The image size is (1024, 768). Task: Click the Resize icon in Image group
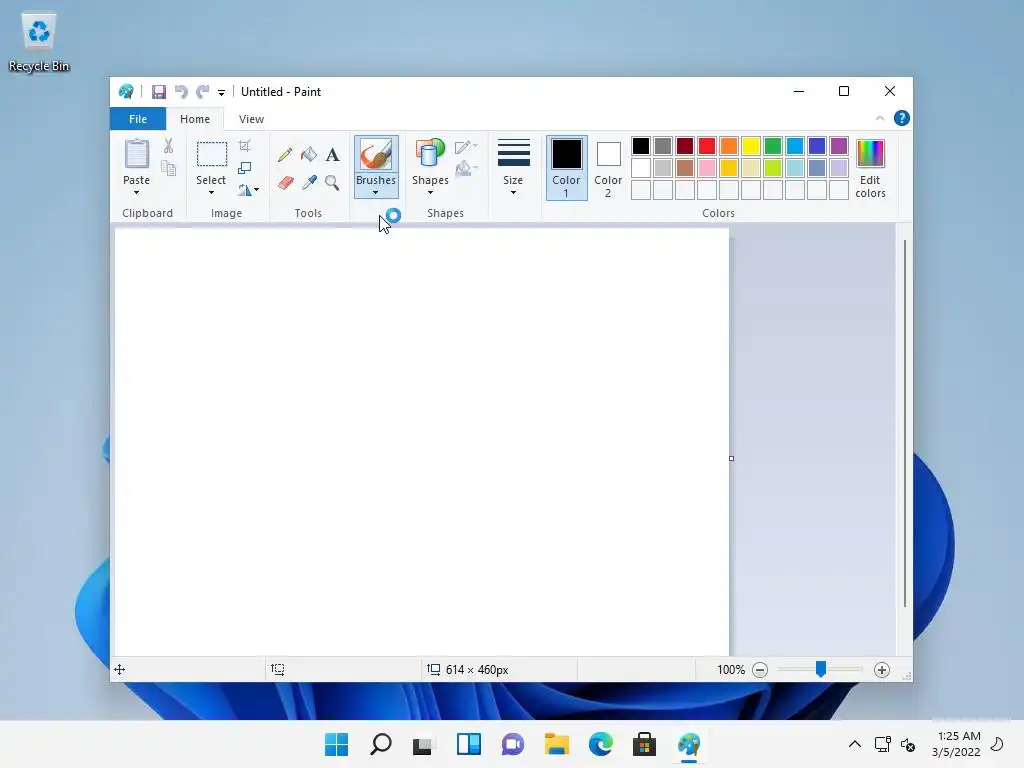click(244, 168)
